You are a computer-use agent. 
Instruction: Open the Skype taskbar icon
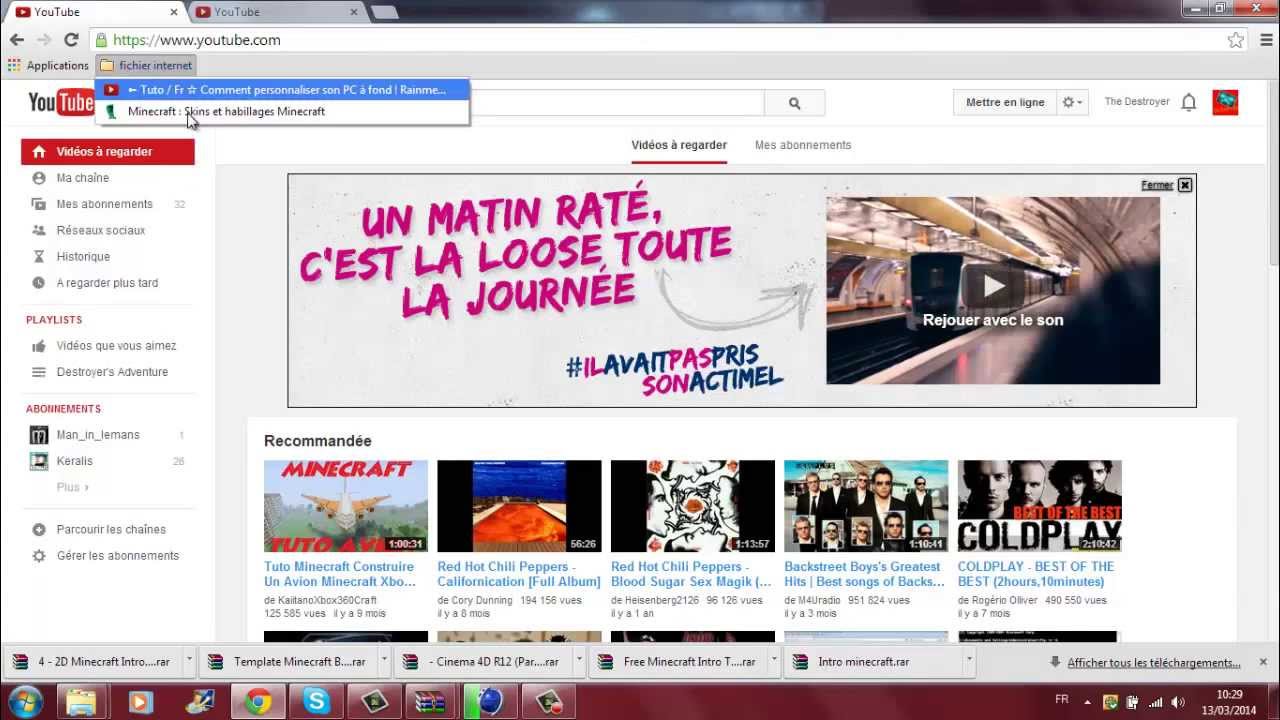pyautogui.click(x=316, y=701)
